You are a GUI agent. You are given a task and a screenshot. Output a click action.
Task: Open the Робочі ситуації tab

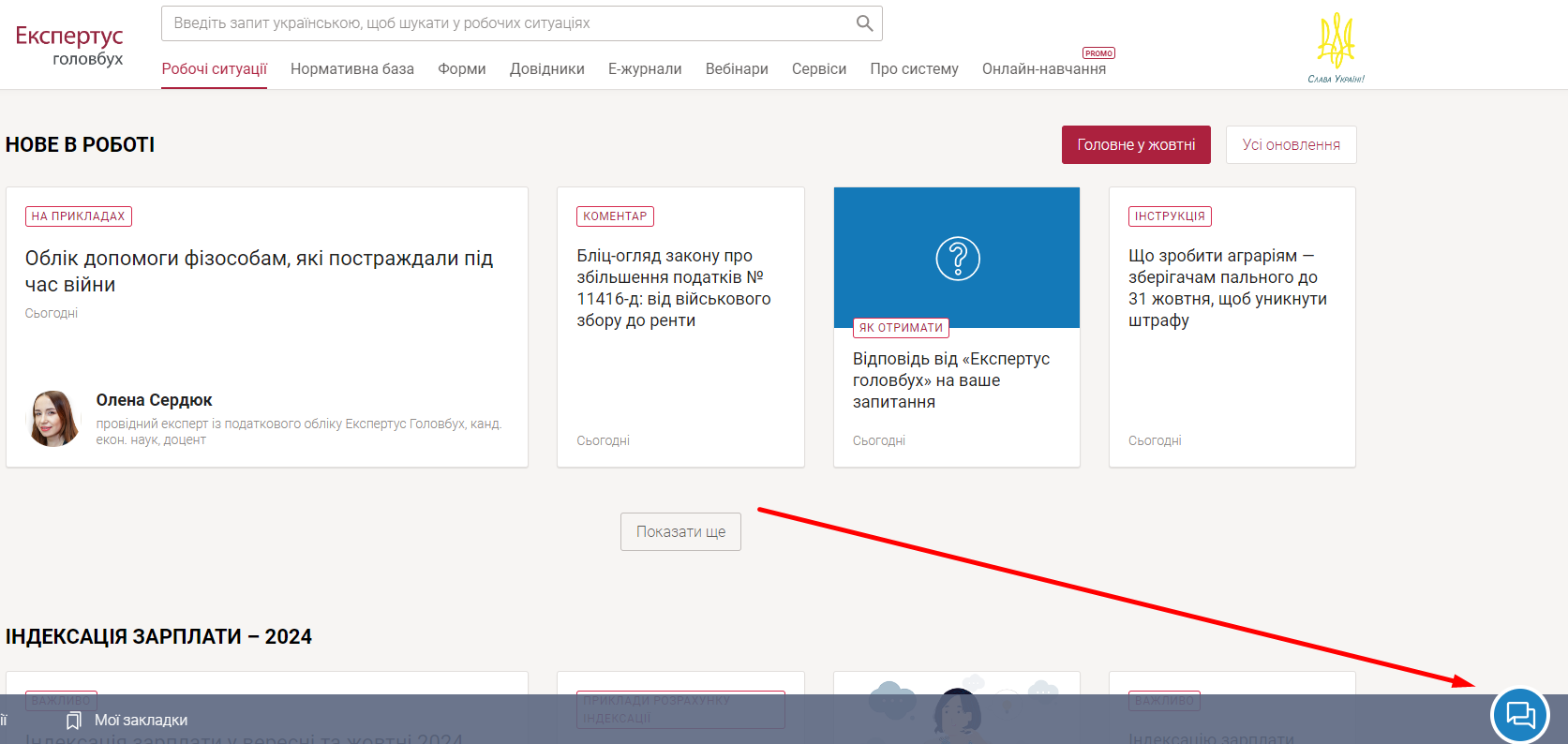(214, 69)
